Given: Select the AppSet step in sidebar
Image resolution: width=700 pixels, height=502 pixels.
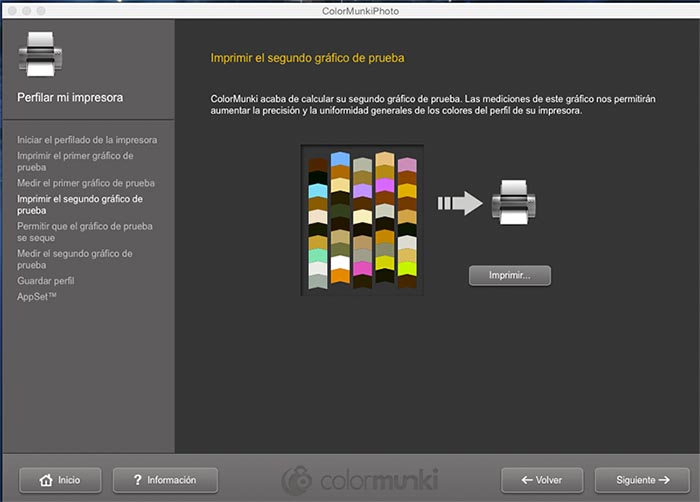Looking at the screenshot, I should coord(37,297).
